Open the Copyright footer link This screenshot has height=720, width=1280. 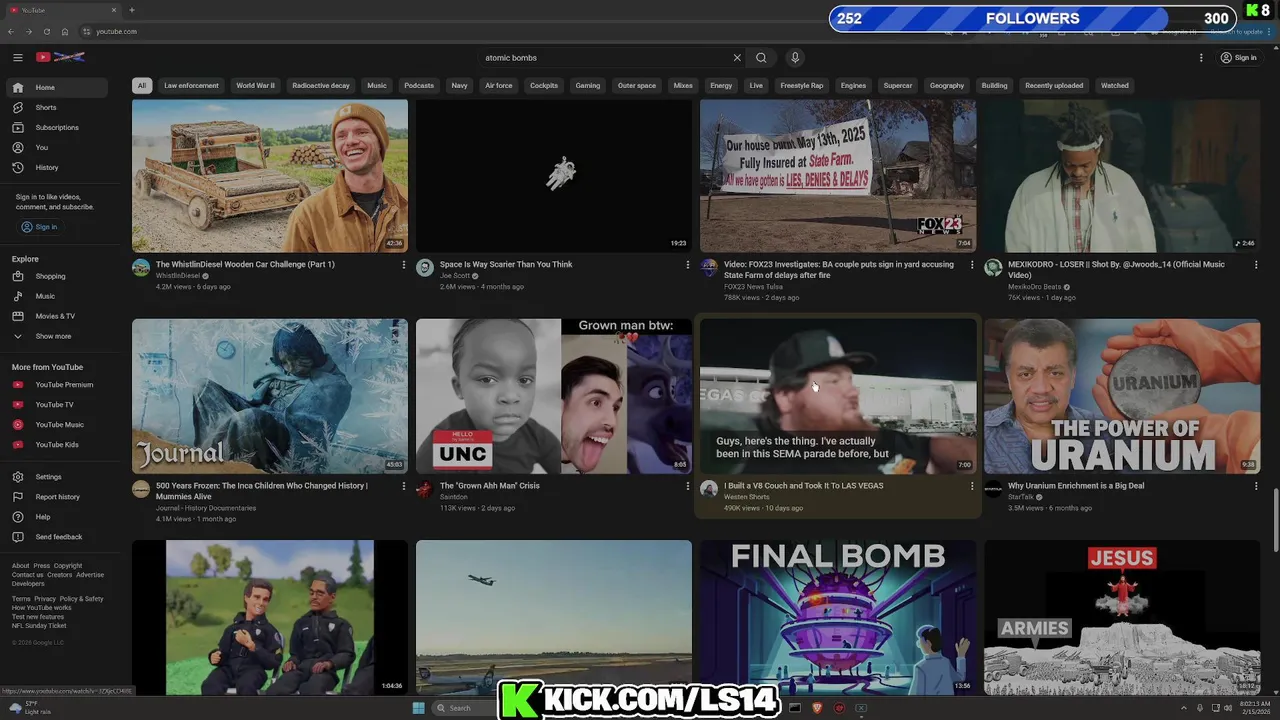pos(68,566)
